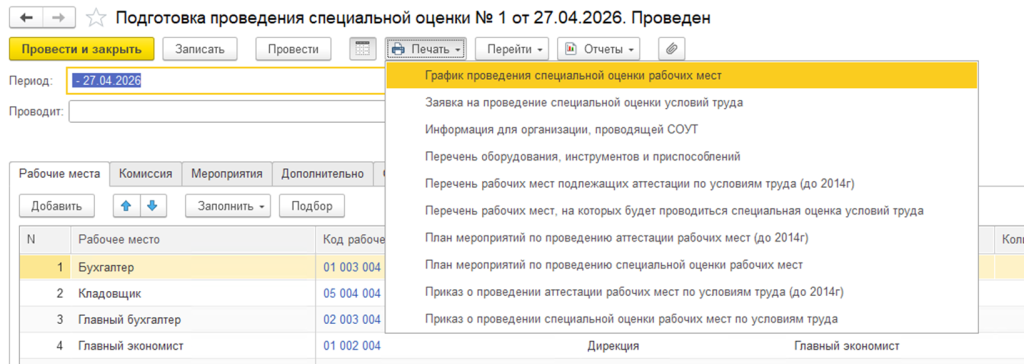Select the Кладовщик row
Screen dimensions: 1024x364
coord(202,293)
